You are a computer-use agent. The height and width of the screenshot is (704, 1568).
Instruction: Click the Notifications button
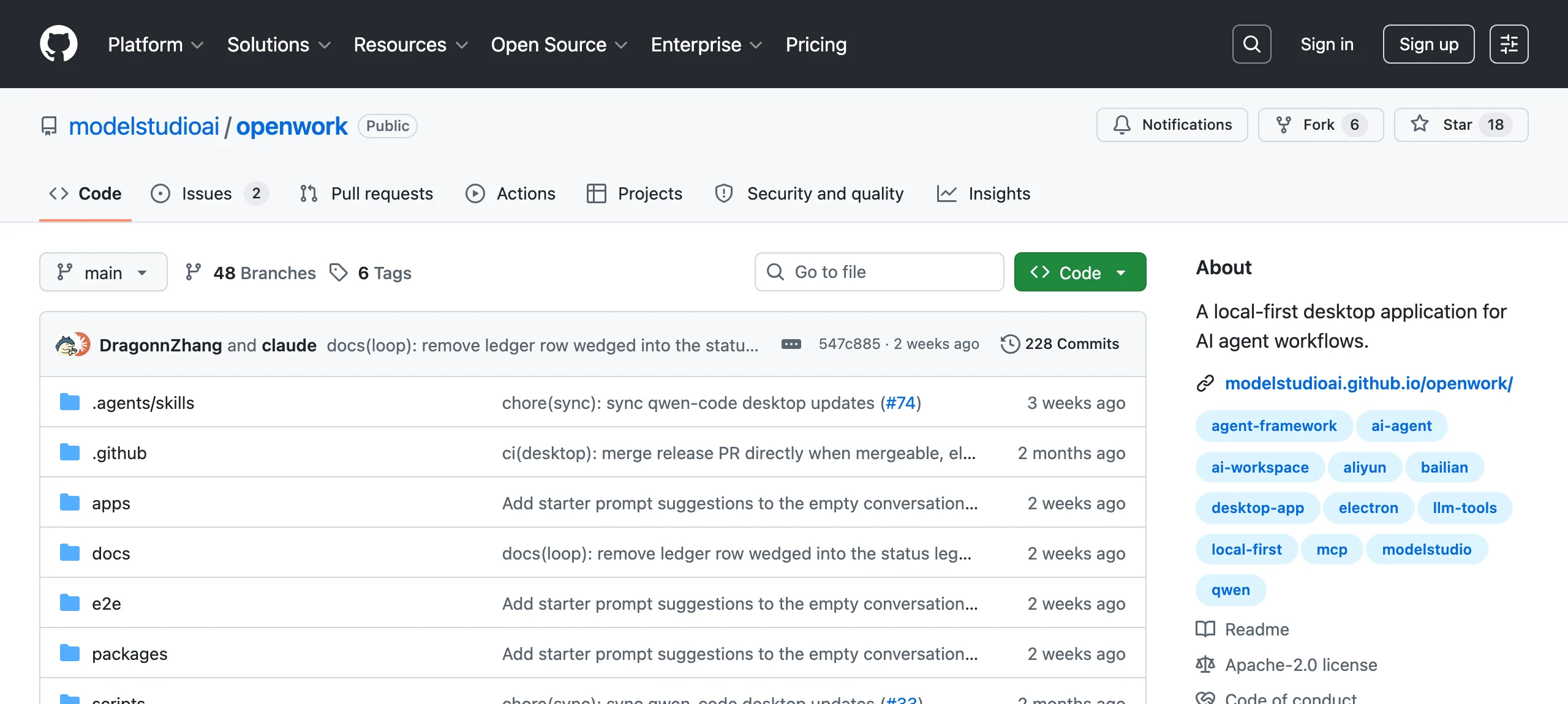[x=1172, y=125]
